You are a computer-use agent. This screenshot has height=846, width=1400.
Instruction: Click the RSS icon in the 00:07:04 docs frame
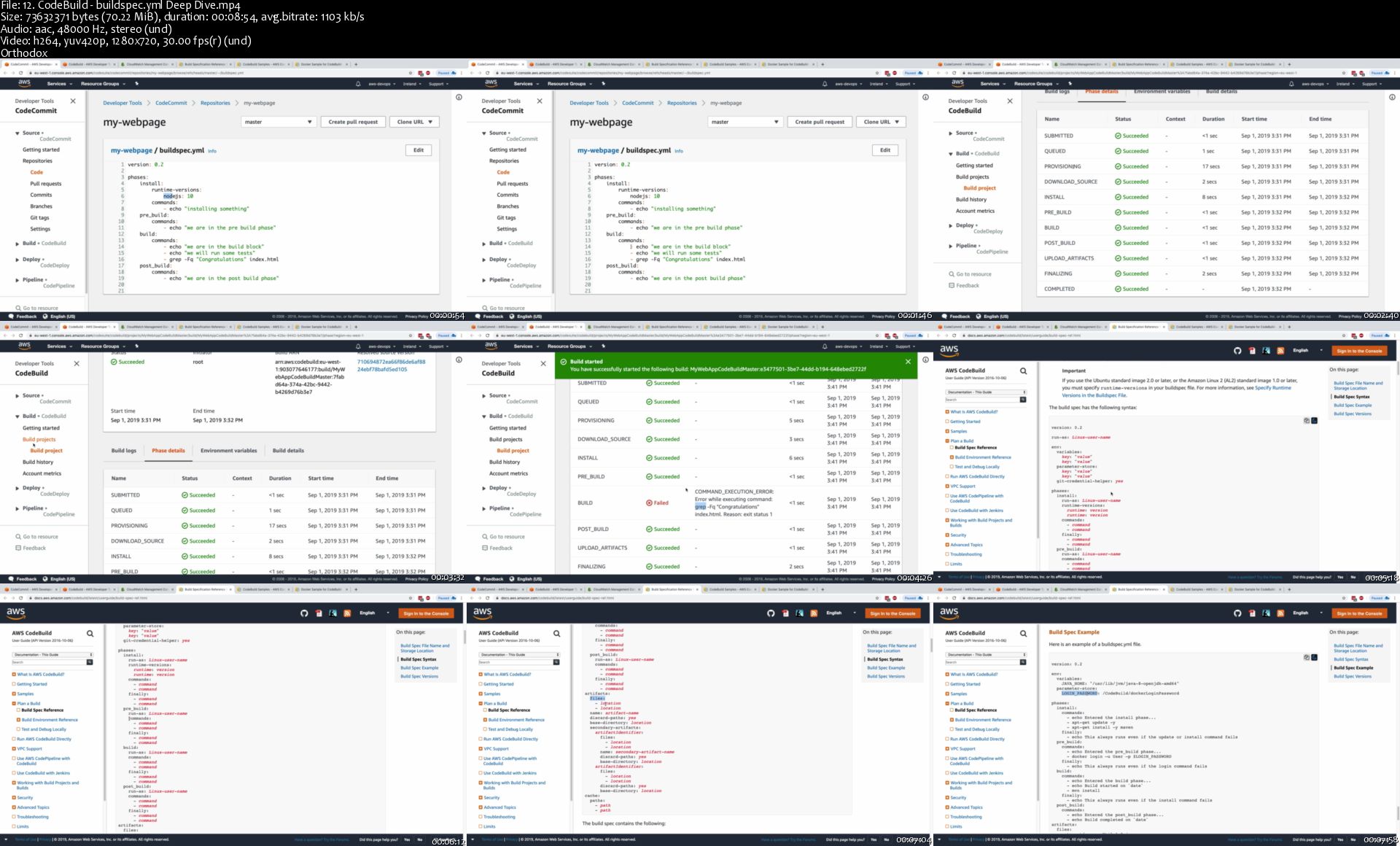(814, 613)
